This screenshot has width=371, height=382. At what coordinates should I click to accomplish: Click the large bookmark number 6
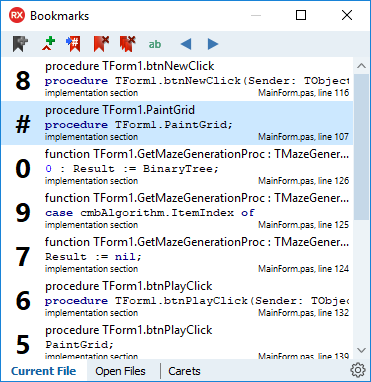(23, 301)
